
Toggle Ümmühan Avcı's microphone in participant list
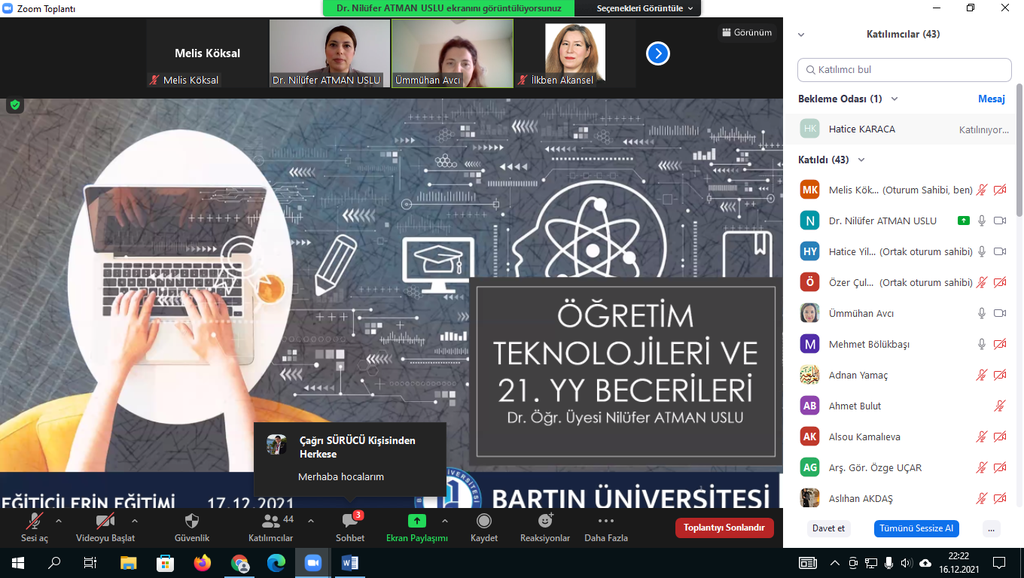click(x=982, y=313)
